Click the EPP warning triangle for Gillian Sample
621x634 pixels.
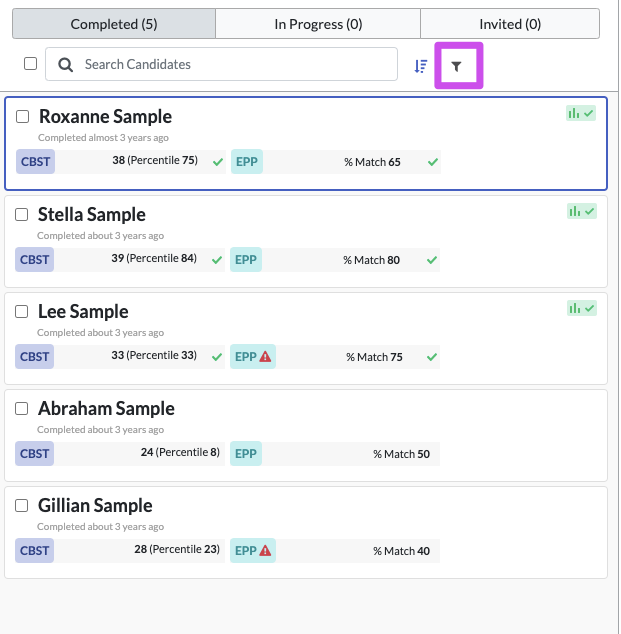coord(265,551)
